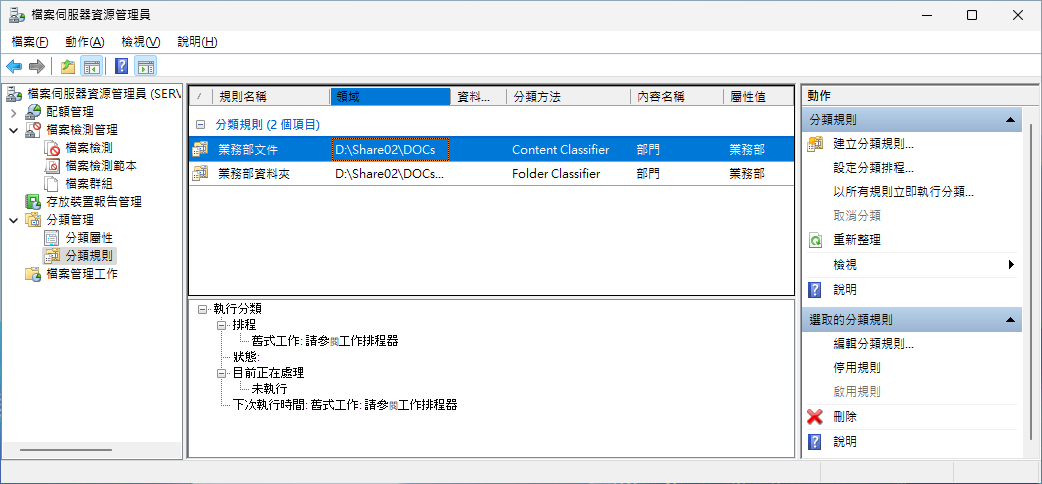Image resolution: width=1042 pixels, height=484 pixels.
Task: Sort by the 屬性值 column header
Action: (758, 96)
